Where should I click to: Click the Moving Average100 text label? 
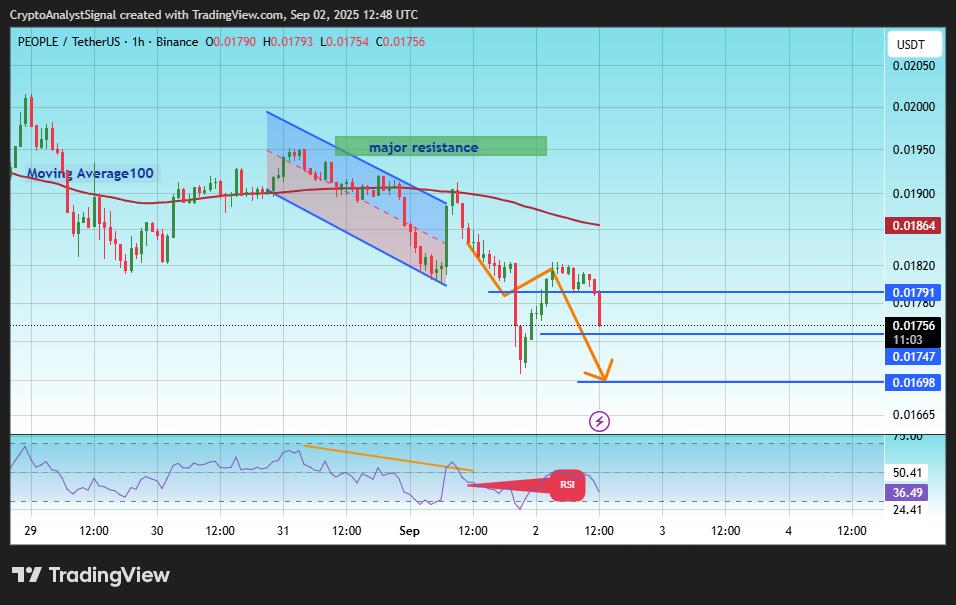(90, 174)
